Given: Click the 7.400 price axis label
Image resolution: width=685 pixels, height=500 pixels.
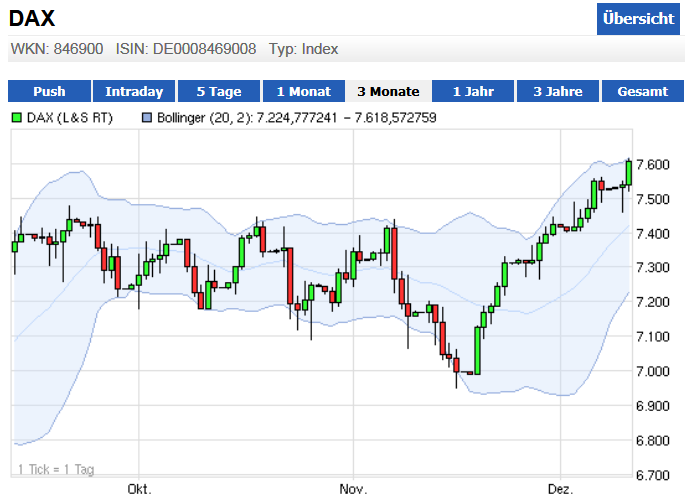Looking at the screenshot, I should pyautogui.click(x=653, y=234).
